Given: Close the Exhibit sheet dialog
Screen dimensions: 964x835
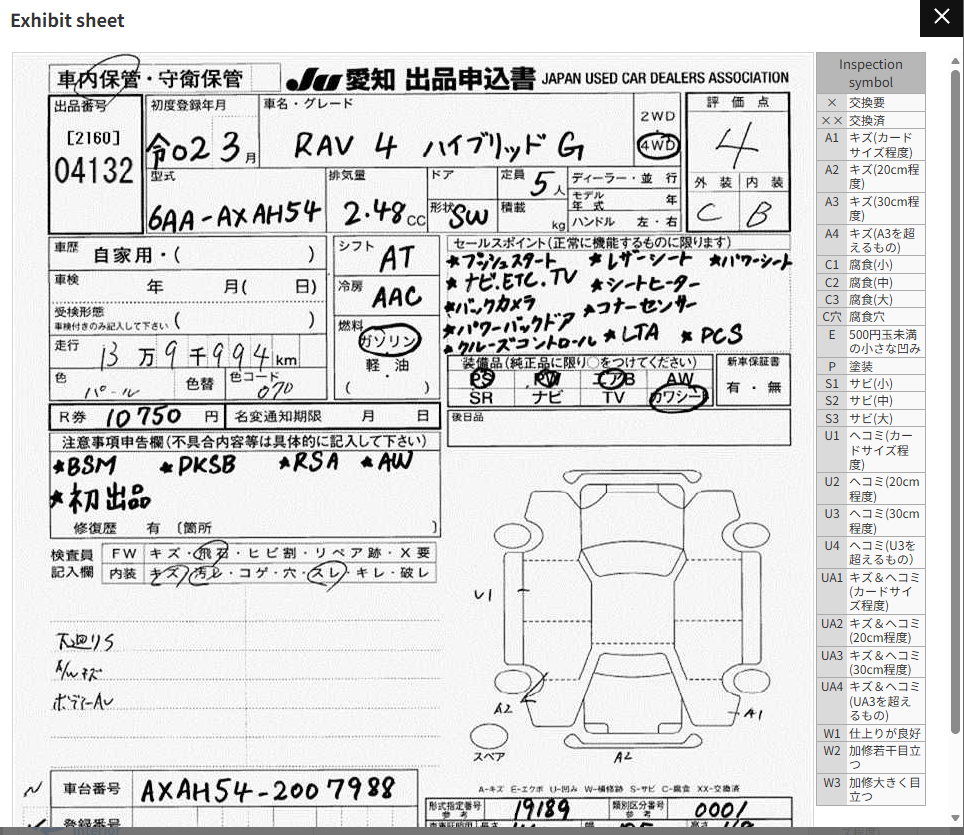Looking at the screenshot, I should click(x=941, y=18).
